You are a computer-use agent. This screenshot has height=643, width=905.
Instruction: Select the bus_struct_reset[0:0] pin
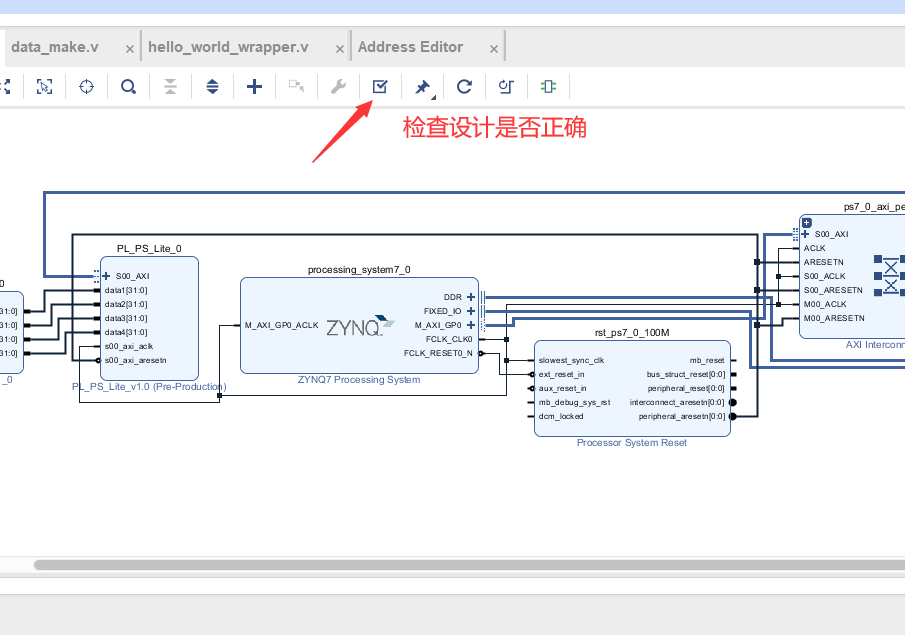(x=686, y=374)
